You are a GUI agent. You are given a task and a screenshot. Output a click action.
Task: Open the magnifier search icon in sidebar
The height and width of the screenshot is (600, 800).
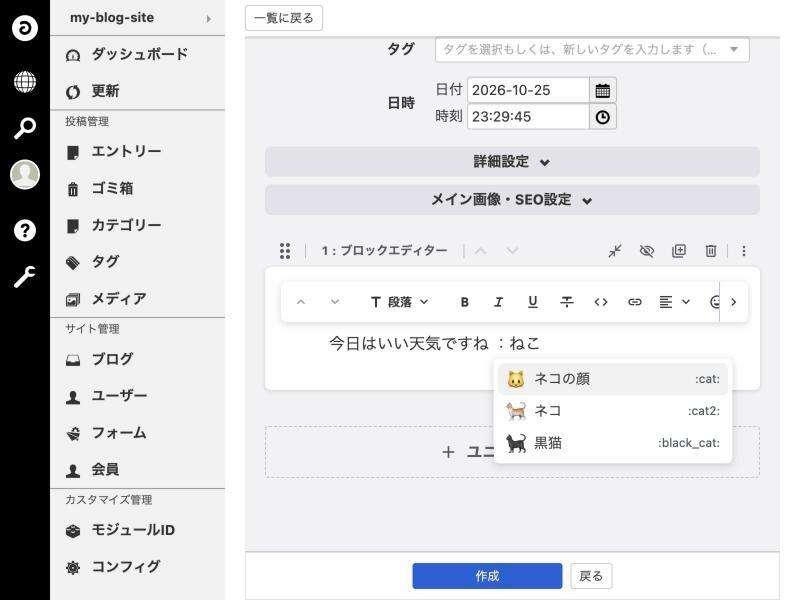coord(24,128)
